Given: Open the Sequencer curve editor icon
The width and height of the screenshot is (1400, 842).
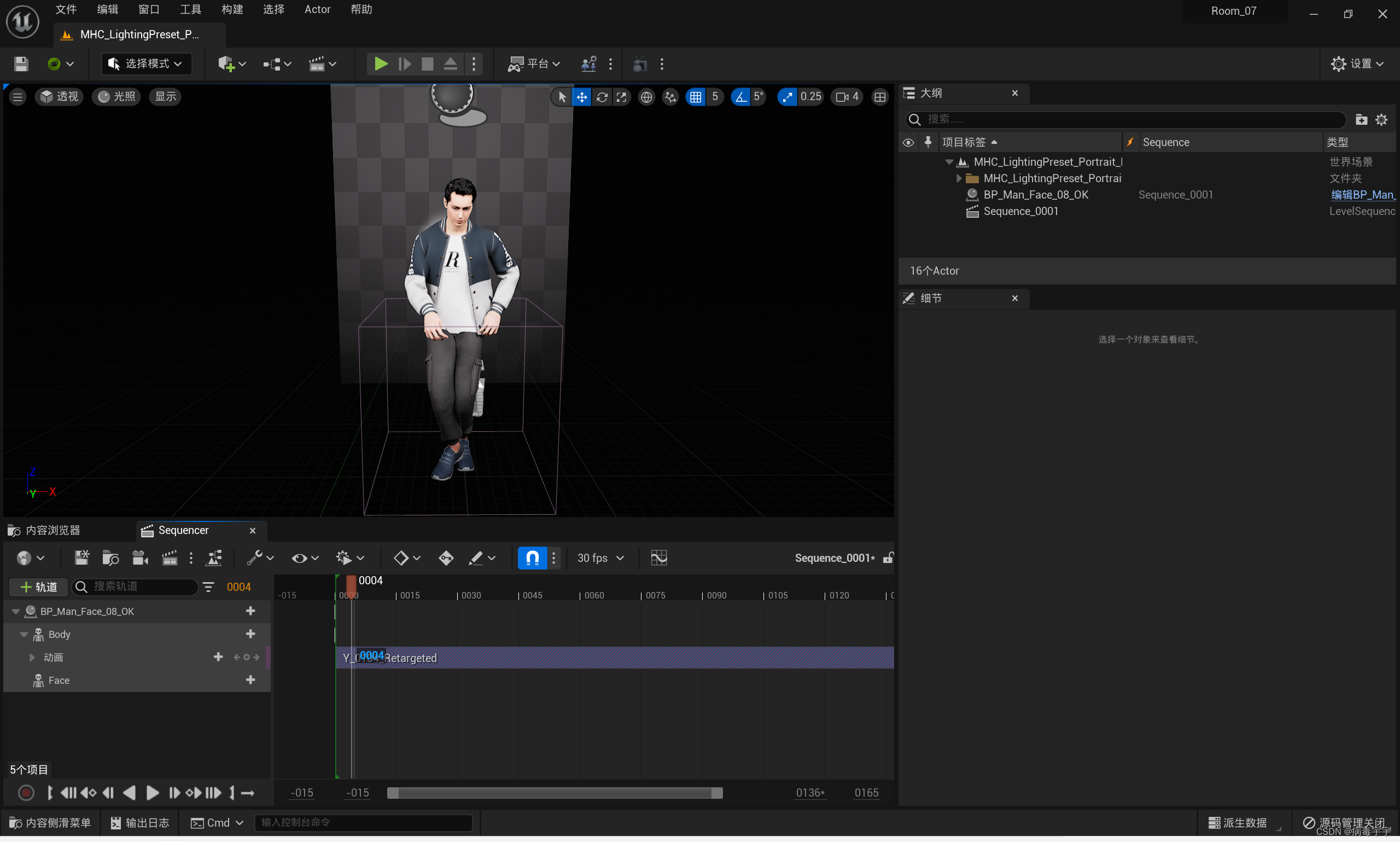Looking at the screenshot, I should click(658, 558).
